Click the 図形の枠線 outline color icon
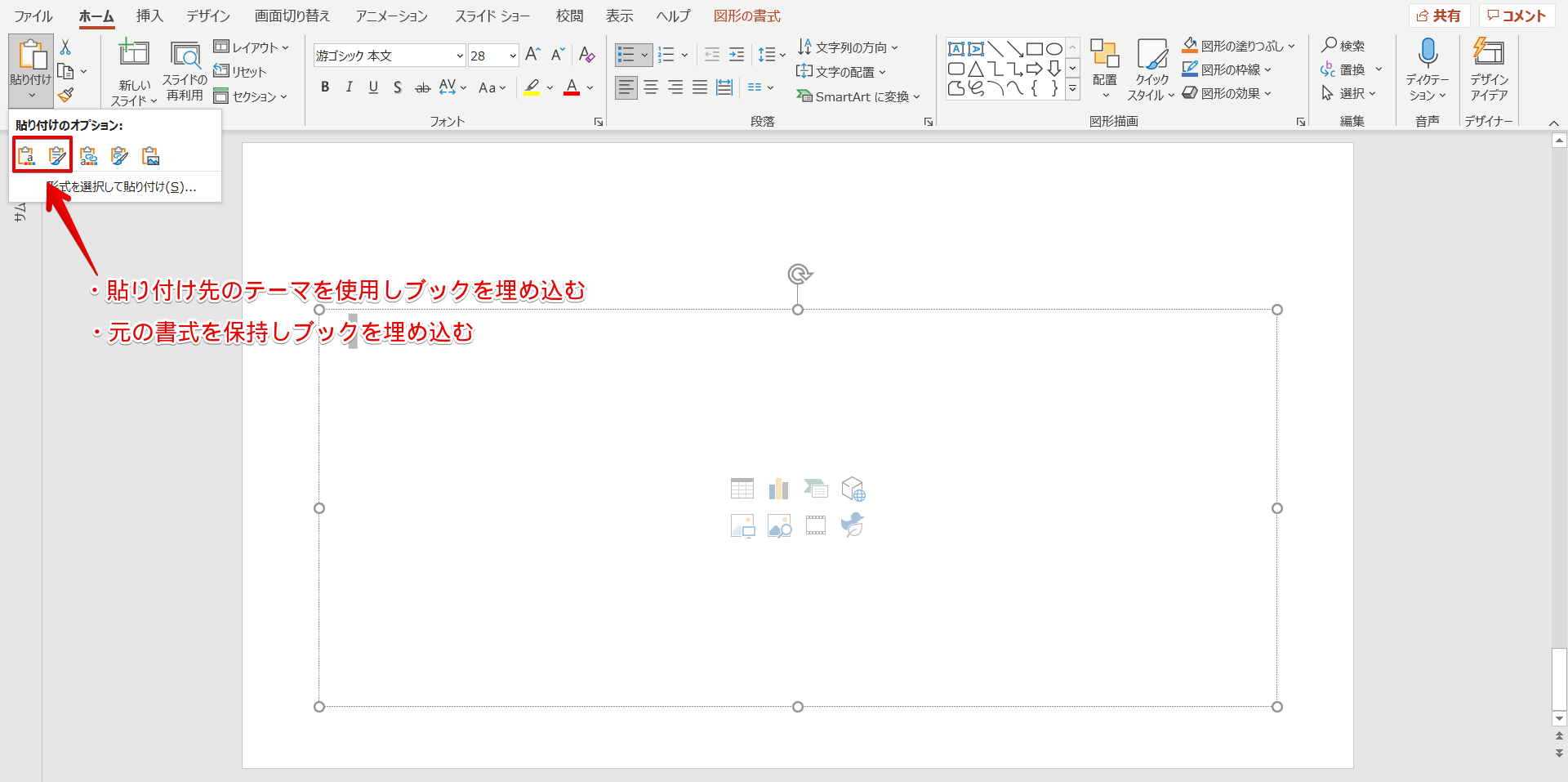 (x=1190, y=69)
